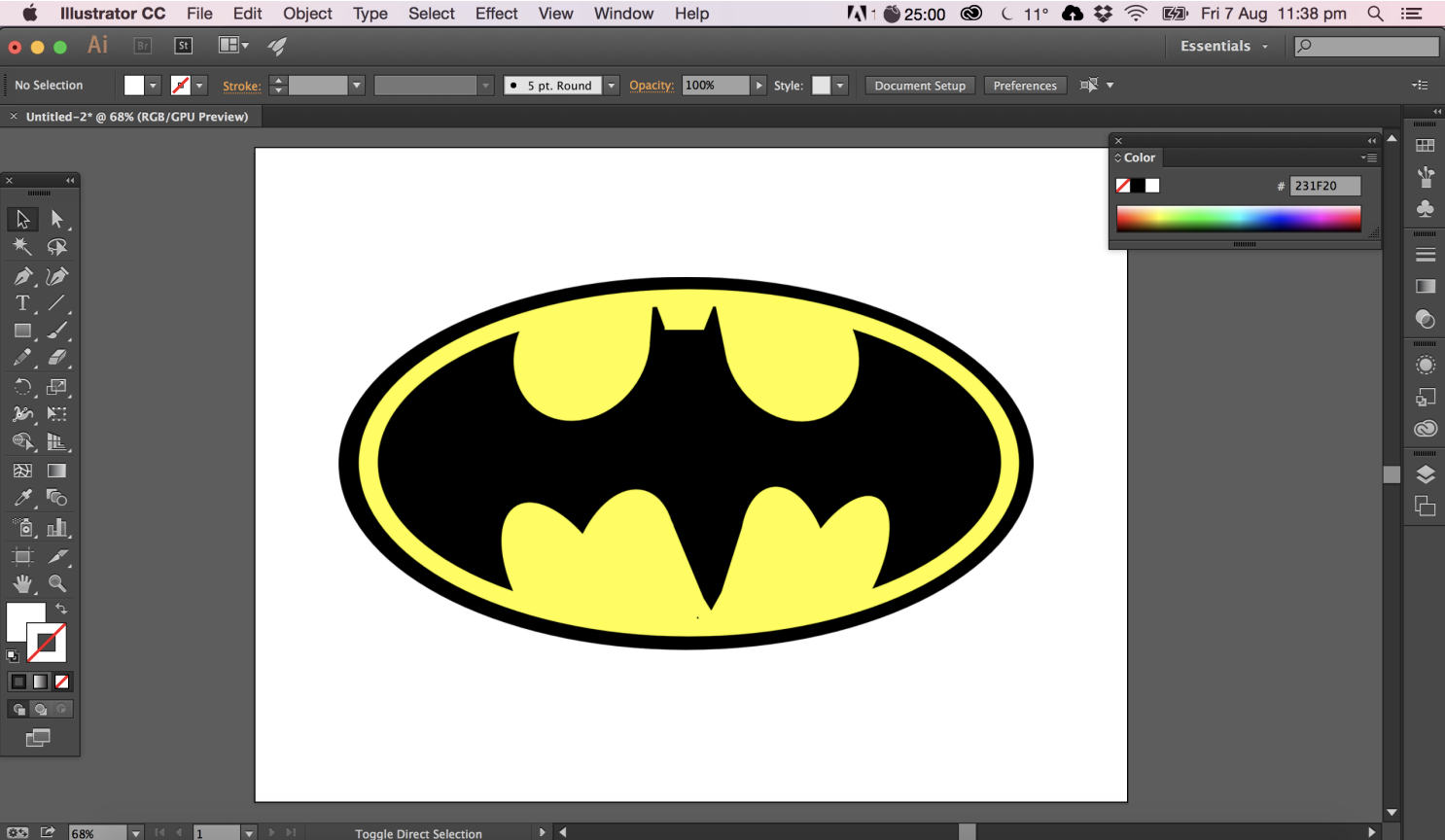The height and width of the screenshot is (840, 1445).
Task: Pick a color from the rainbow spectrum bar
Action: [1238, 219]
